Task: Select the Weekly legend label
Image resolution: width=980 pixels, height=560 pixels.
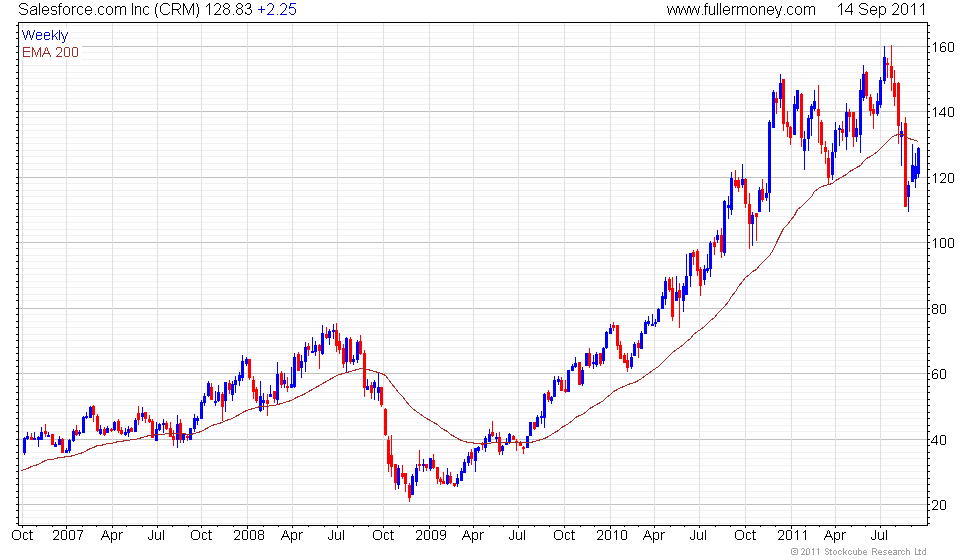Action: (44, 36)
